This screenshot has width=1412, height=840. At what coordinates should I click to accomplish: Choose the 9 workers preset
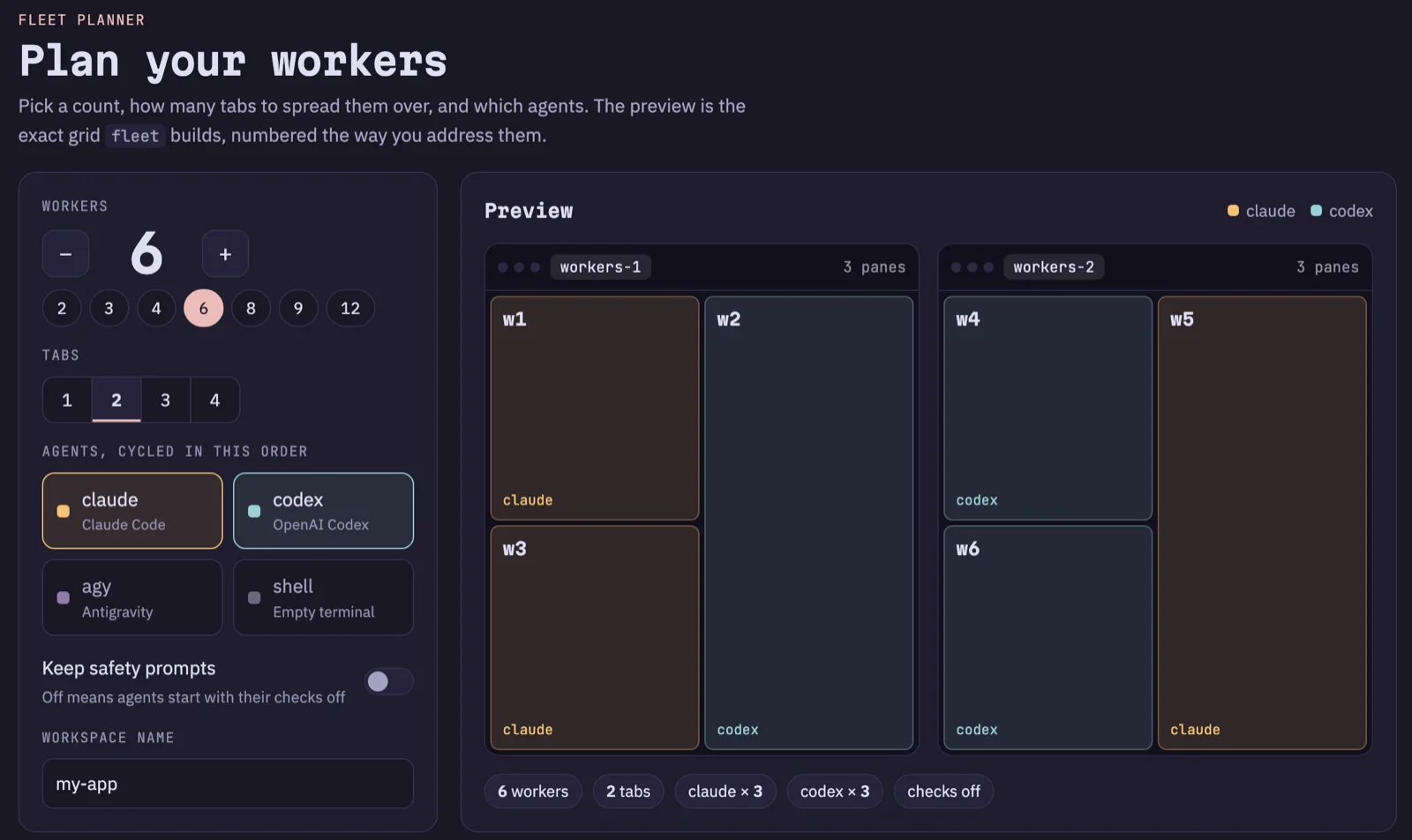pos(298,308)
